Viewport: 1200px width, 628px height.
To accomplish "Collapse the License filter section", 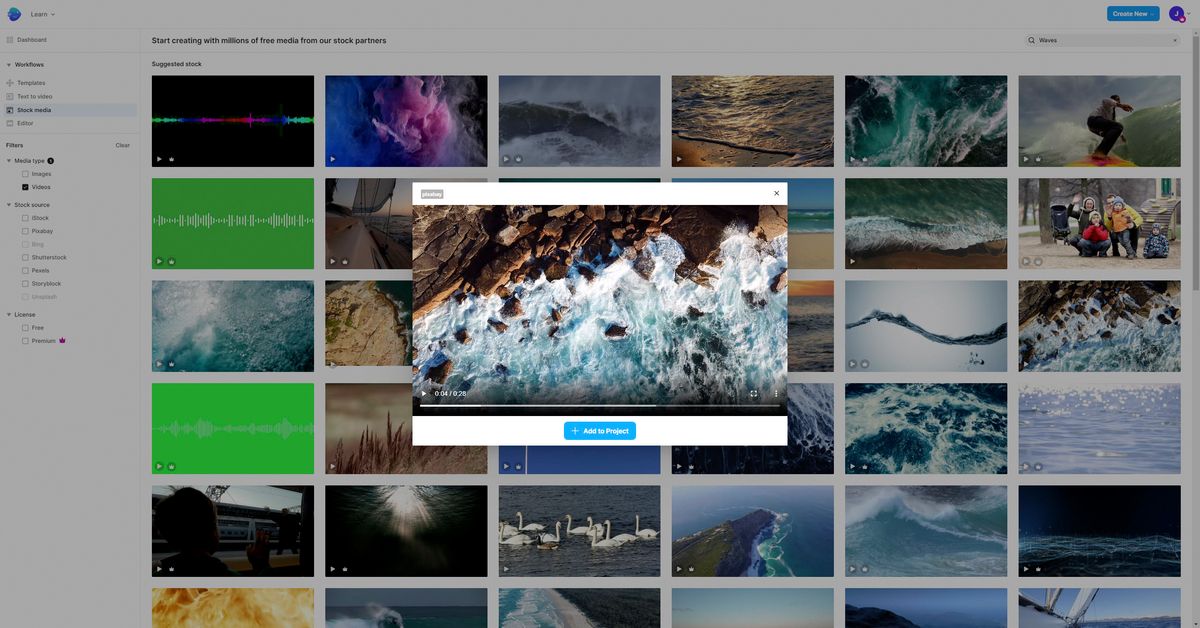I will (8, 313).
